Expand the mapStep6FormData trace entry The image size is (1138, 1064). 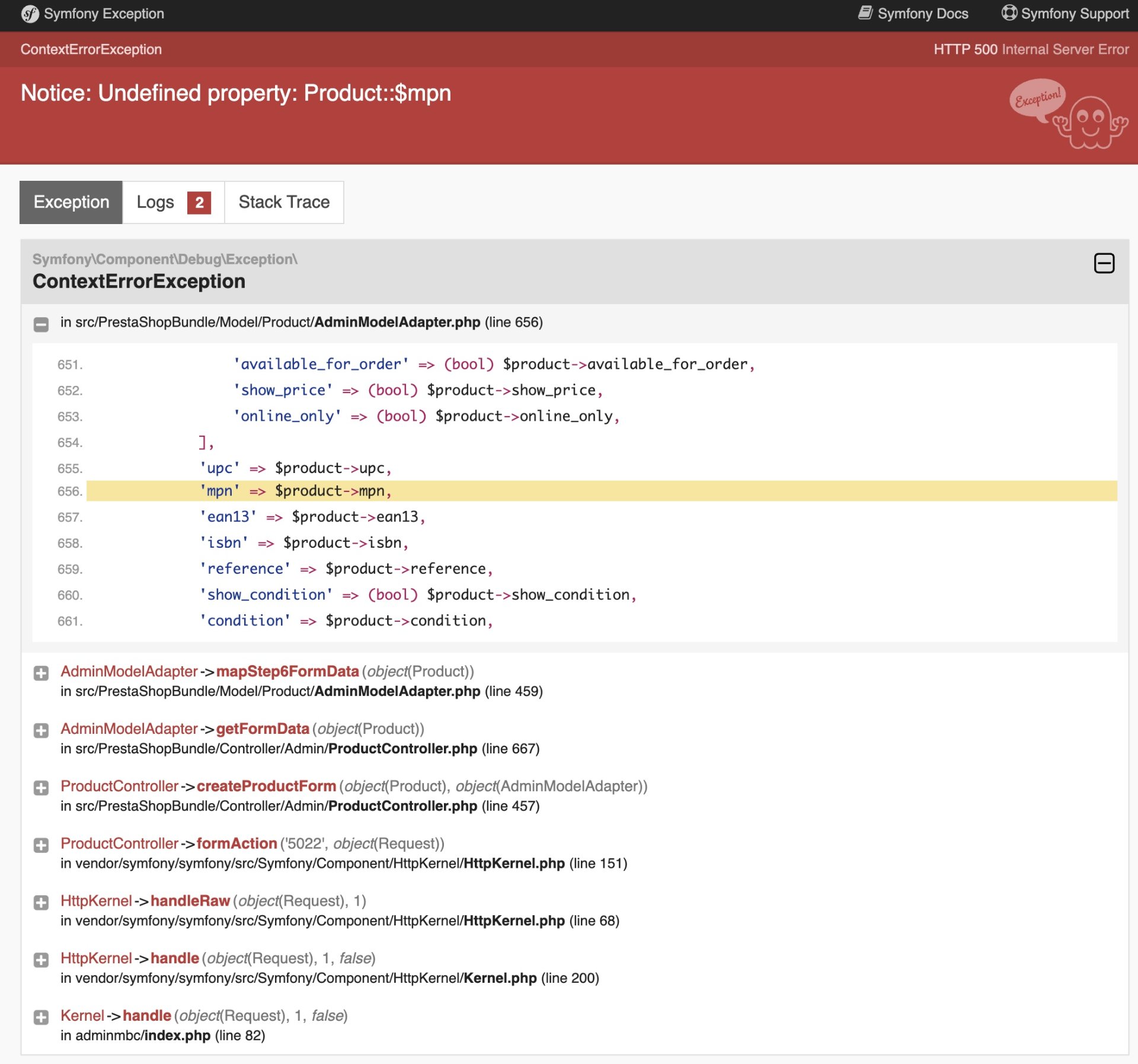click(41, 673)
